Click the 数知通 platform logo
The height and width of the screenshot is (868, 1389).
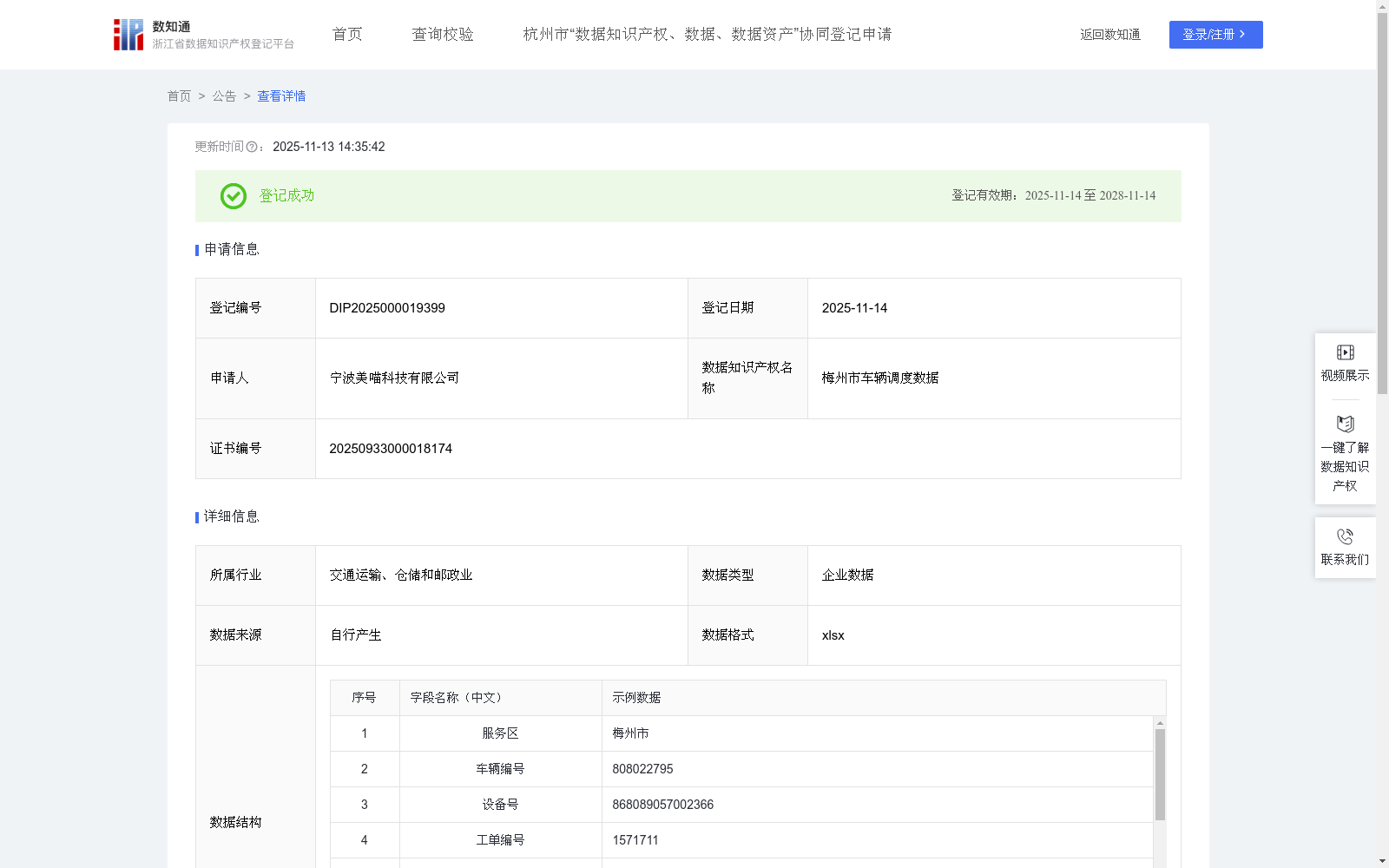[x=128, y=34]
